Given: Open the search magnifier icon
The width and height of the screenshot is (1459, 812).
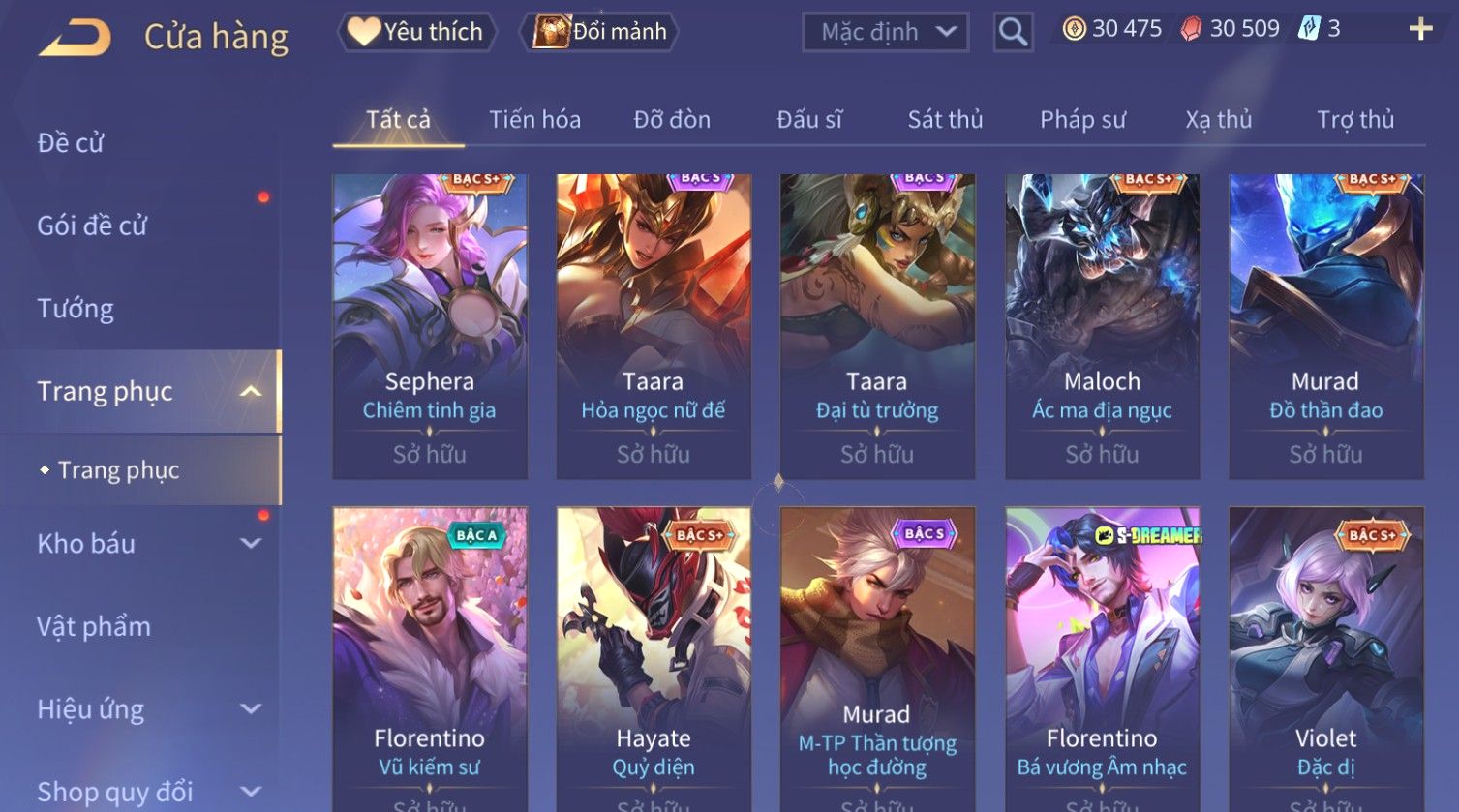Looking at the screenshot, I should [1013, 32].
